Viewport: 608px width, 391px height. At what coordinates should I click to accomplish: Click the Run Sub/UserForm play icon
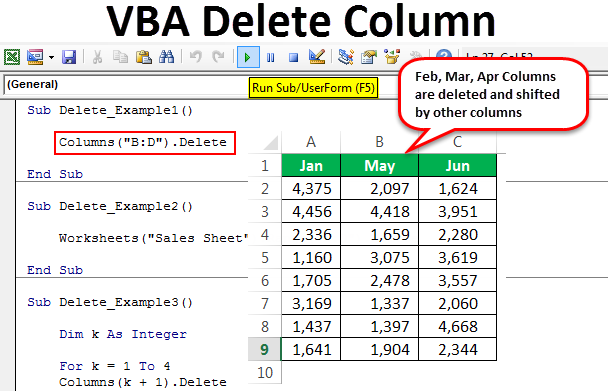248,57
